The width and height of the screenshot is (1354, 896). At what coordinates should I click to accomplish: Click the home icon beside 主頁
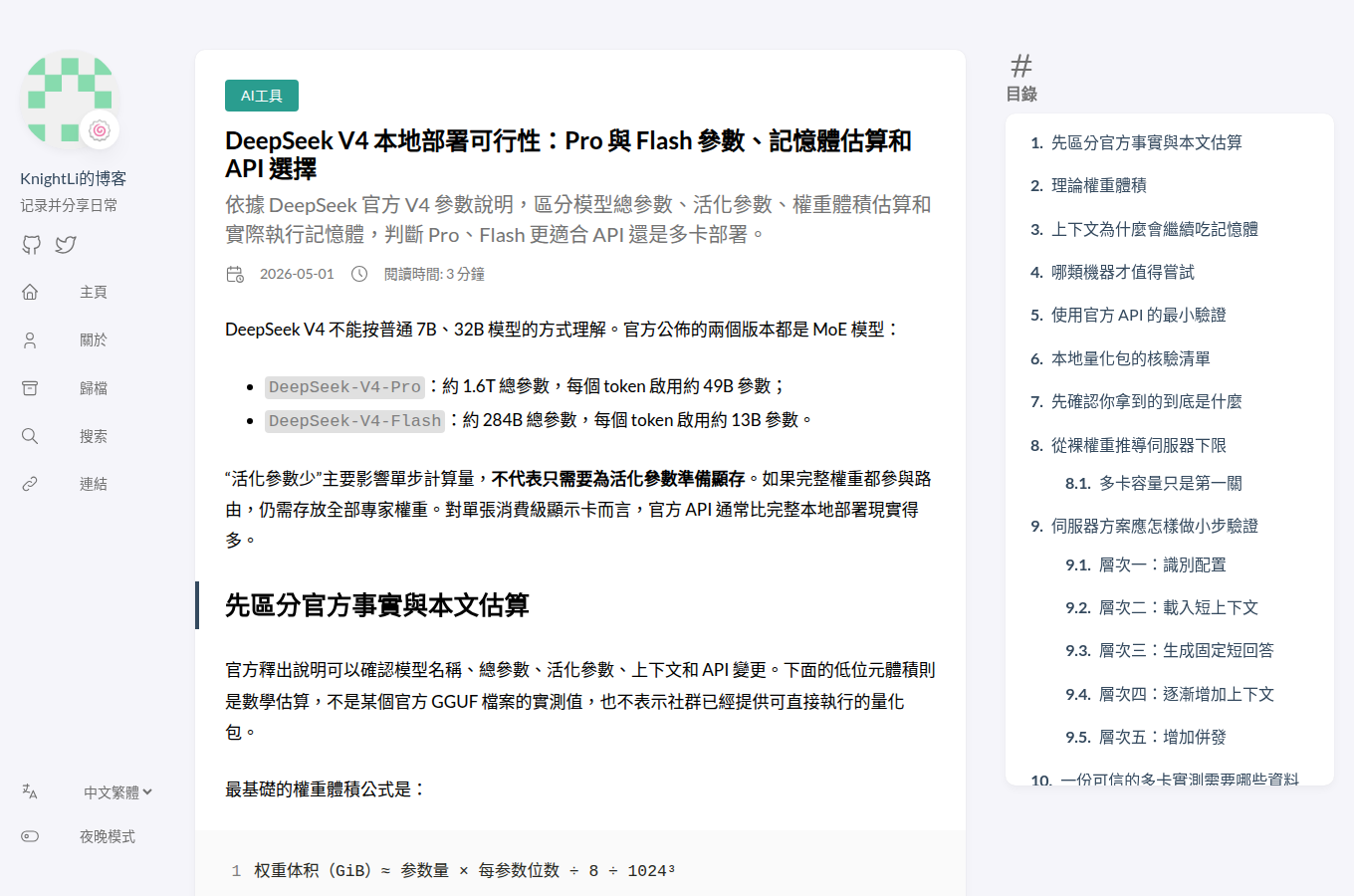[30, 292]
